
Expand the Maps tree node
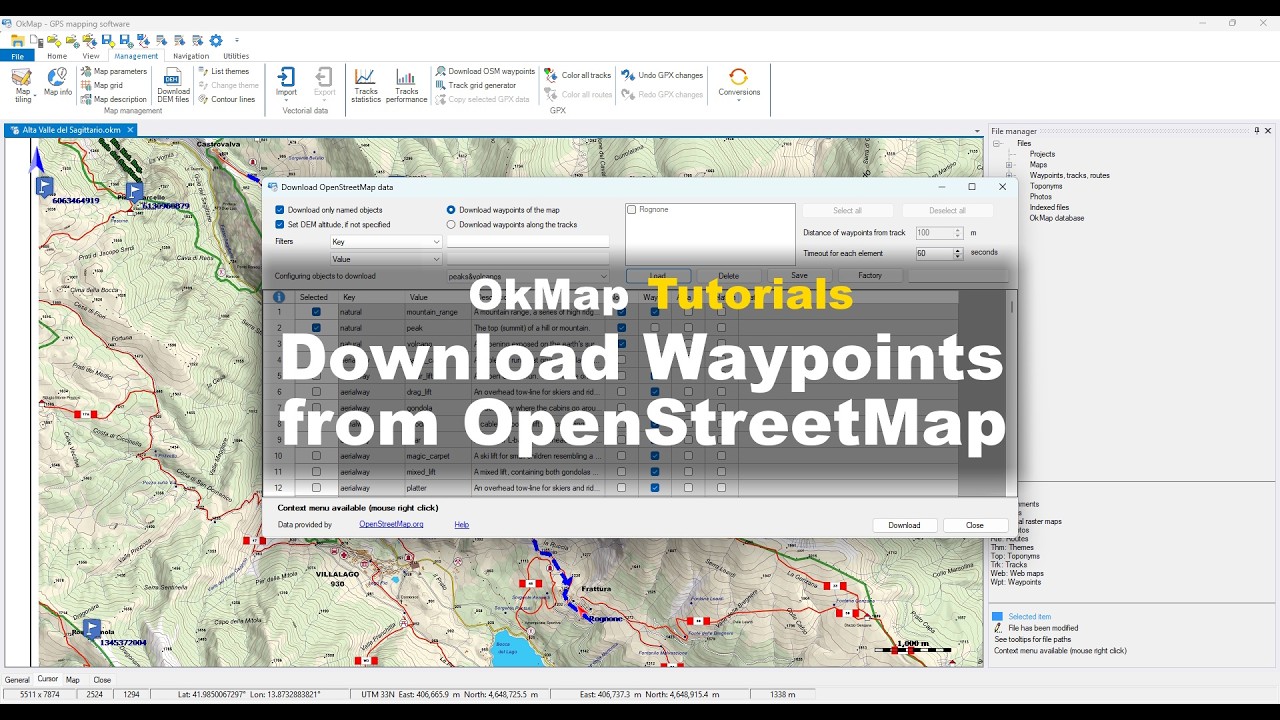pyautogui.click(x=1010, y=165)
